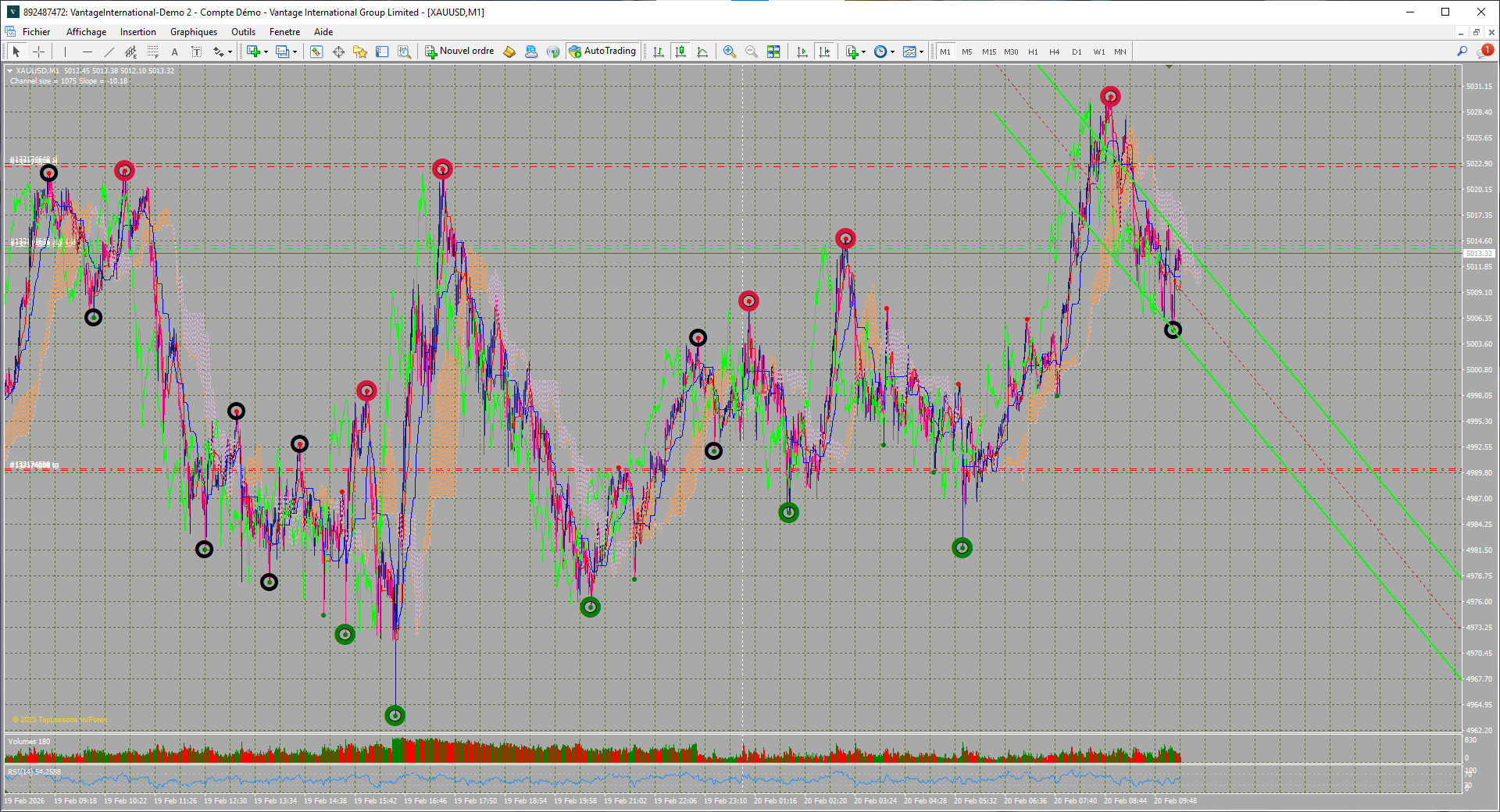Select the equidistant channel tool
Viewport: 1500px width, 812px height.
(130, 52)
